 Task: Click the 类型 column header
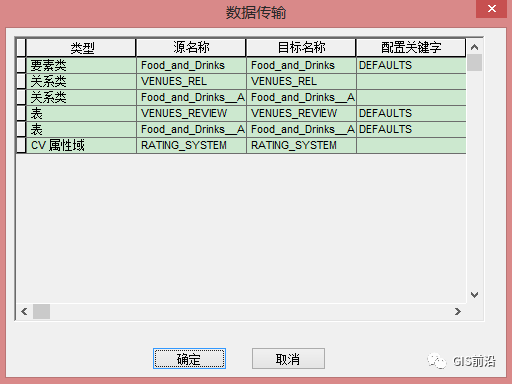tap(81, 48)
